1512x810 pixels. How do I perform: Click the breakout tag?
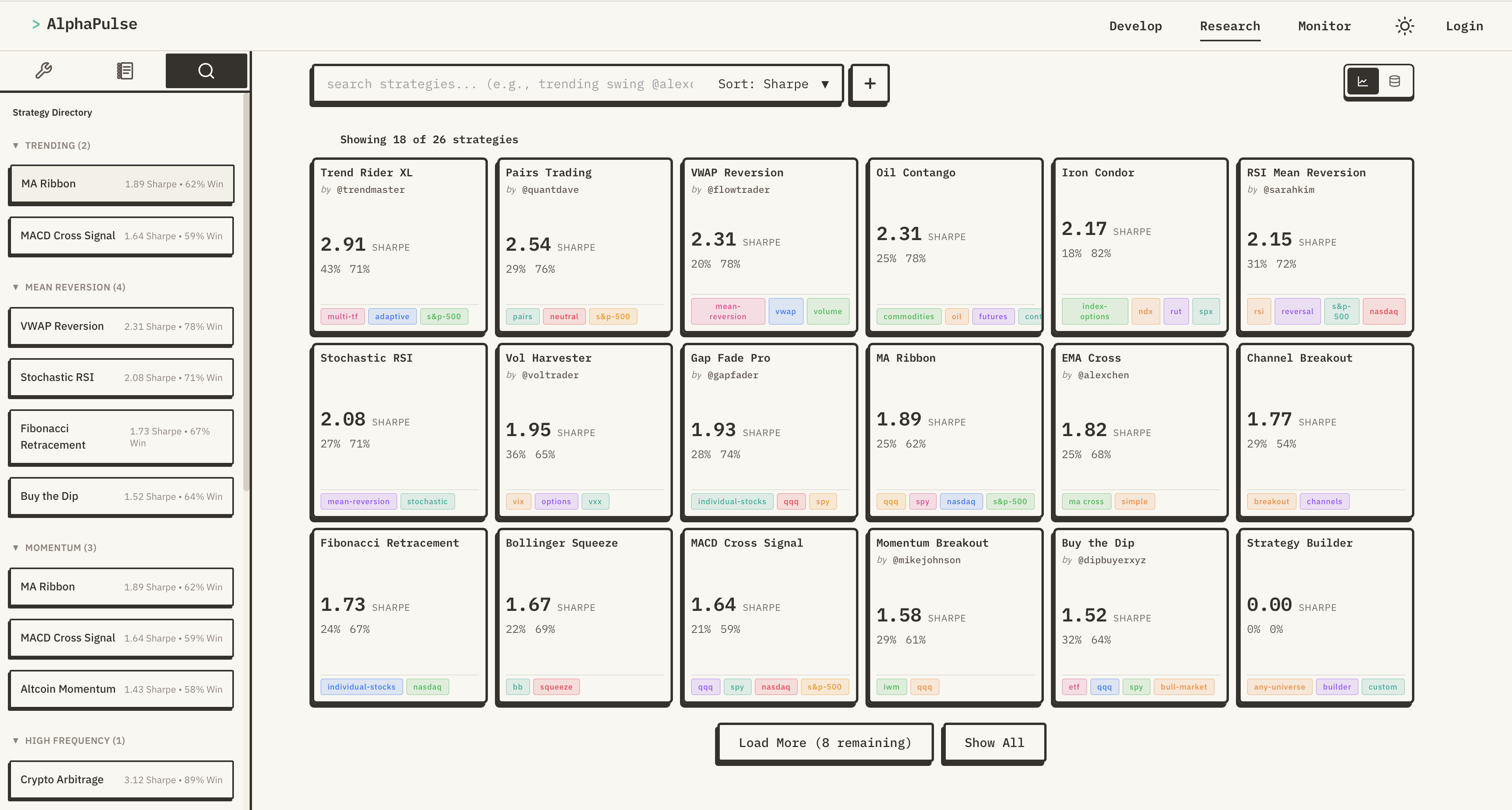tap(1271, 502)
